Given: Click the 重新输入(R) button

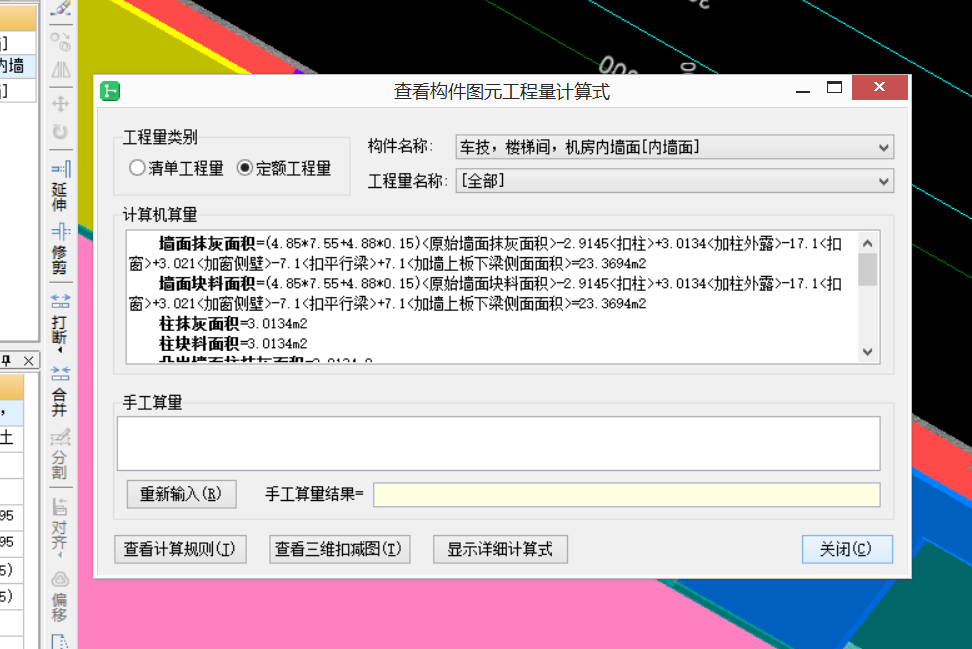Looking at the screenshot, I should click(x=181, y=494).
